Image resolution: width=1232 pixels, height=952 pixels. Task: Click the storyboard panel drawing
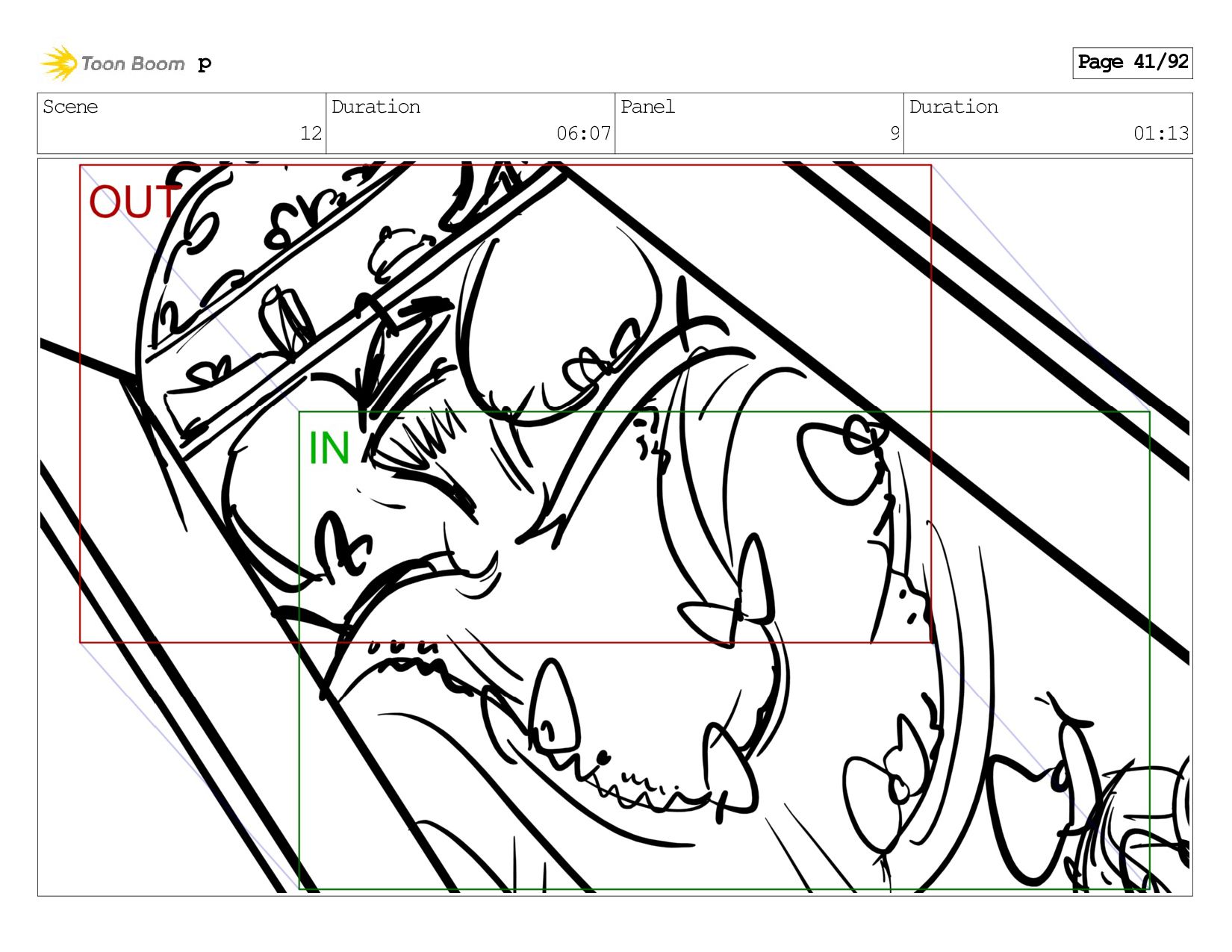coord(615,526)
